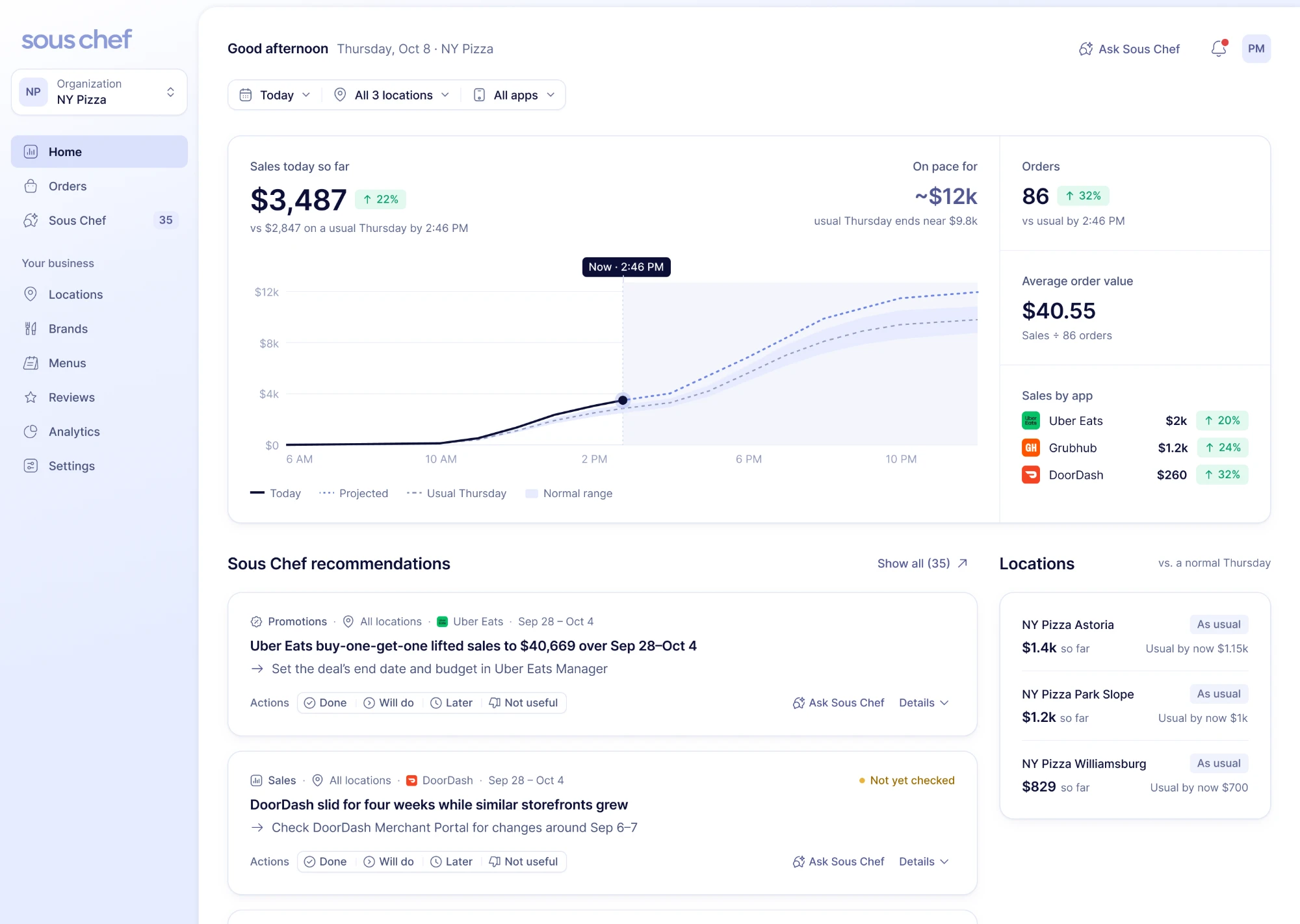The image size is (1300, 924).
Task: Open Settings in the sidebar
Action: pyautogui.click(x=99, y=466)
